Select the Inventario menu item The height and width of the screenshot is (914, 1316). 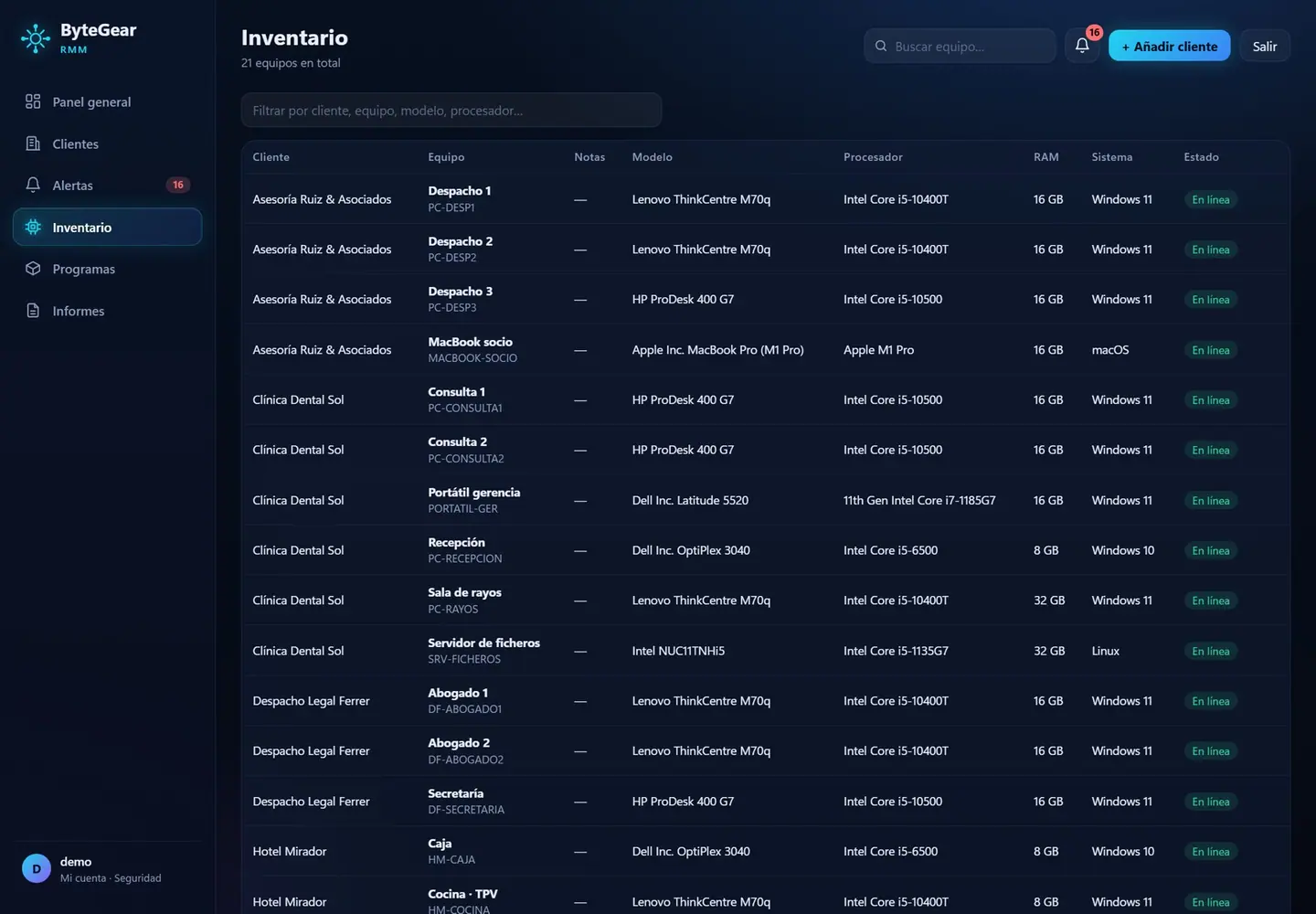pos(107,227)
